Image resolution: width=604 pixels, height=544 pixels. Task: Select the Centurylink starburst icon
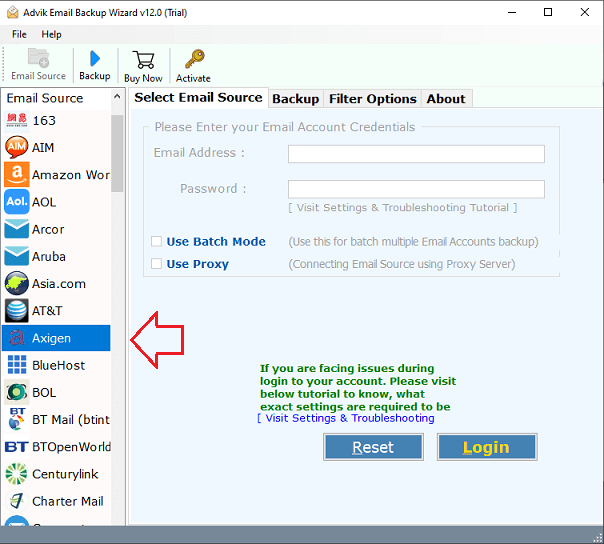coord(17,474)
